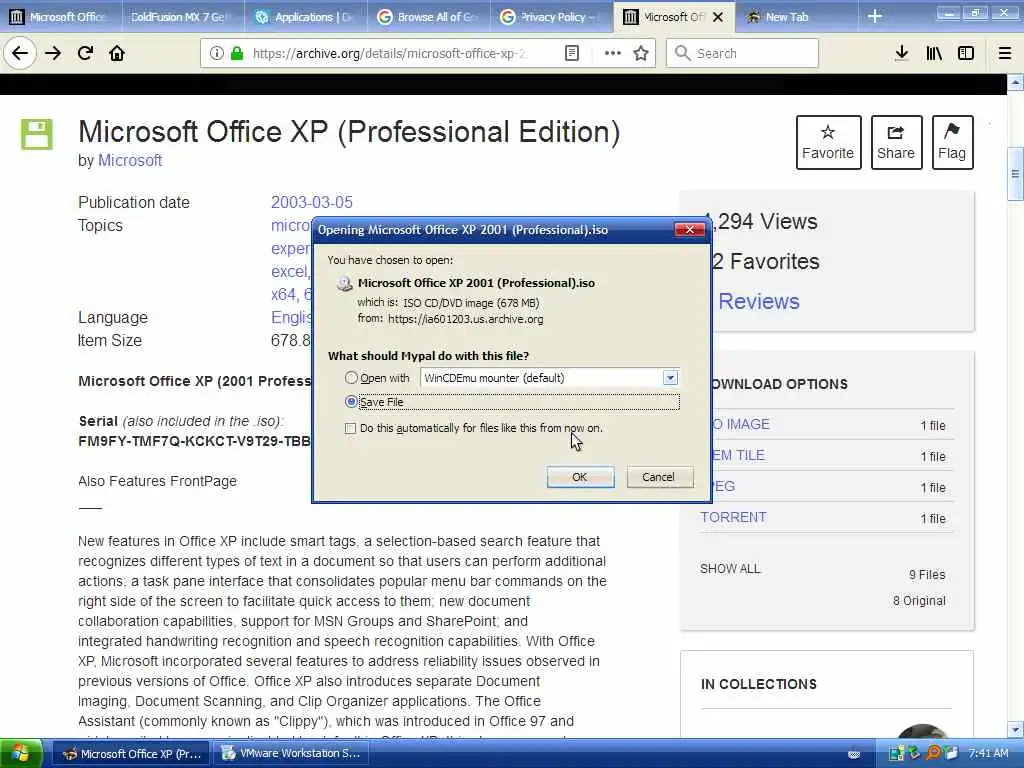
Task: Toggle the sidebar toolbar icon
Action: 966,54
